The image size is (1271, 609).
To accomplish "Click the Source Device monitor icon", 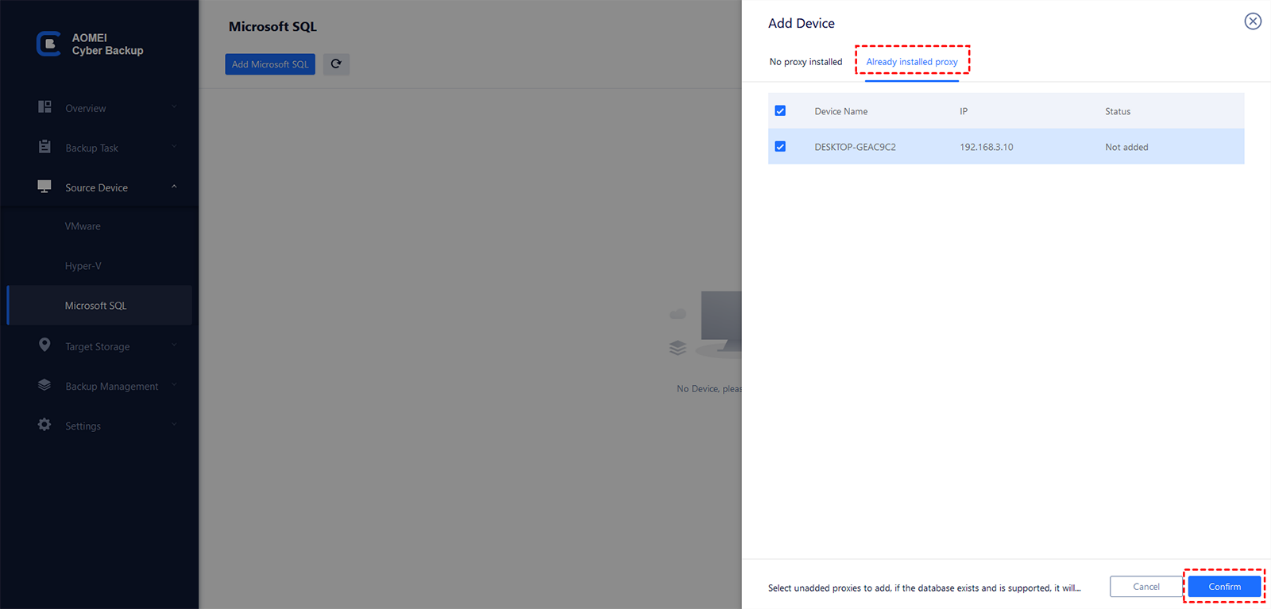I will pos(44,186).
